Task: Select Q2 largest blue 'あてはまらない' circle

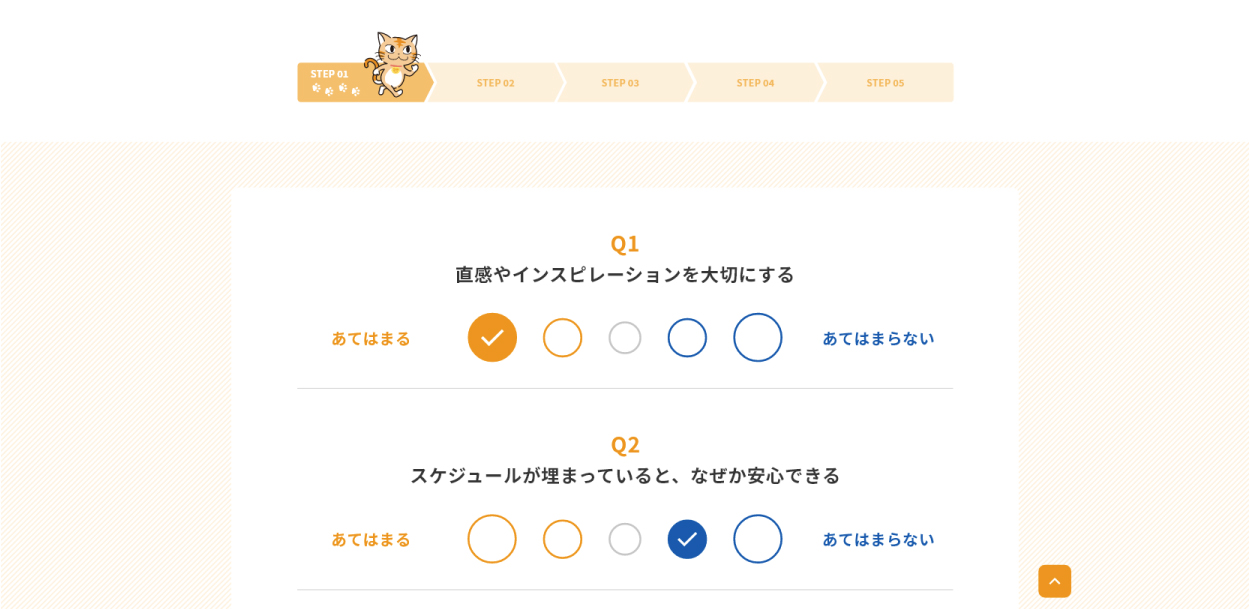Action: click(x=758, y=539)
